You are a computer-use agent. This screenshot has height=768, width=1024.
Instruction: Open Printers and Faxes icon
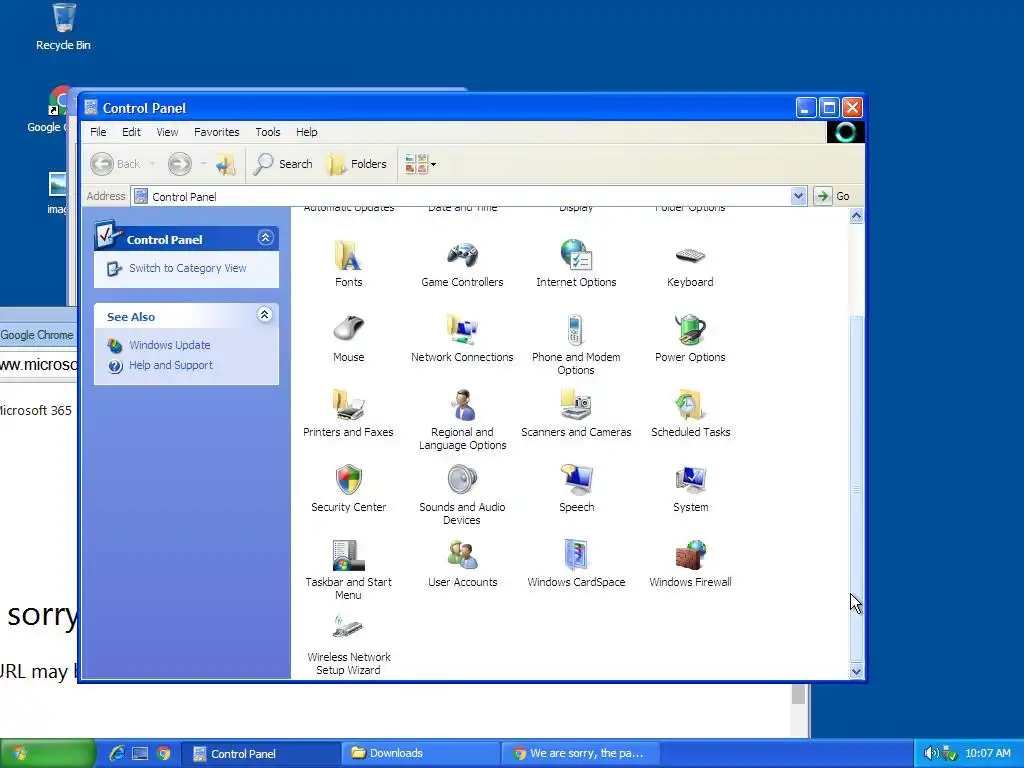pyautogui.click(x=348, y=414)
